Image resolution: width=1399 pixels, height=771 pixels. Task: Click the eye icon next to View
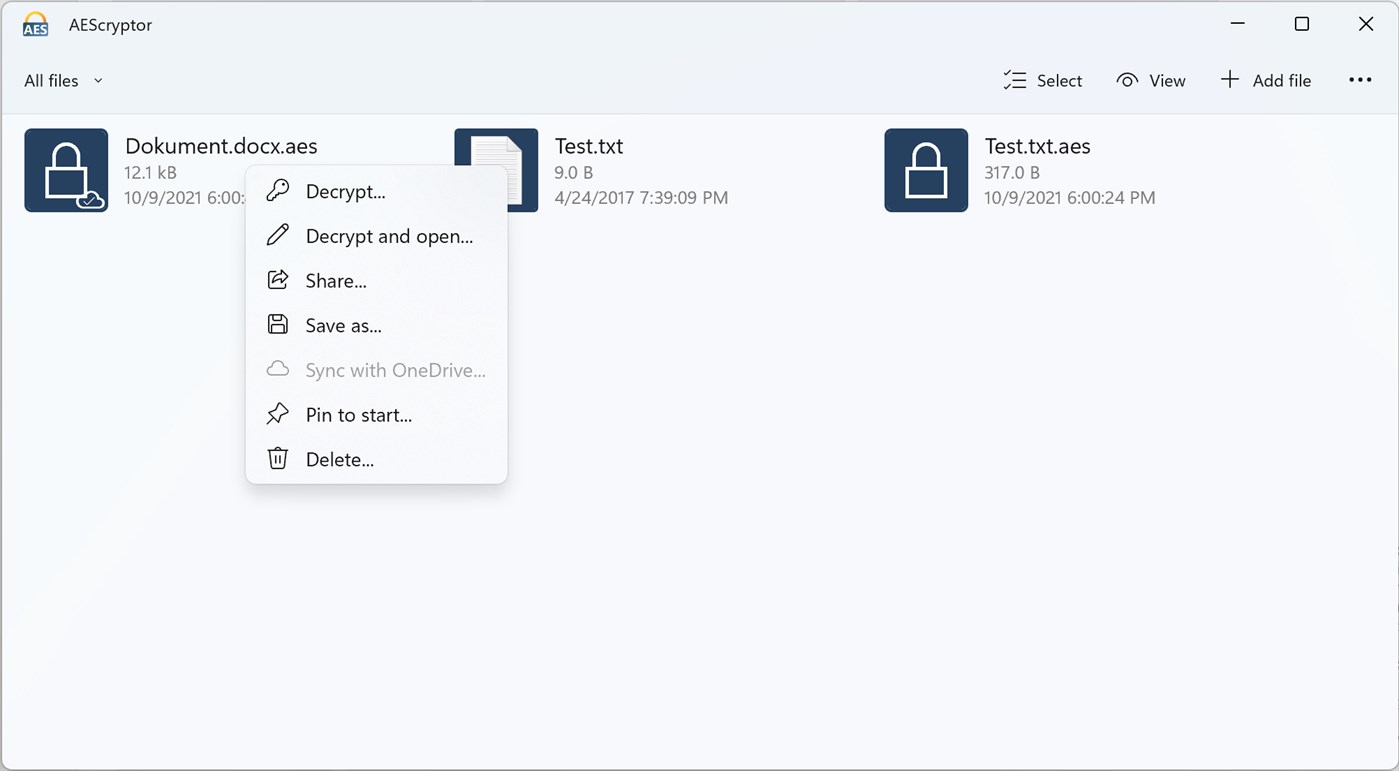pos(1127,79)
